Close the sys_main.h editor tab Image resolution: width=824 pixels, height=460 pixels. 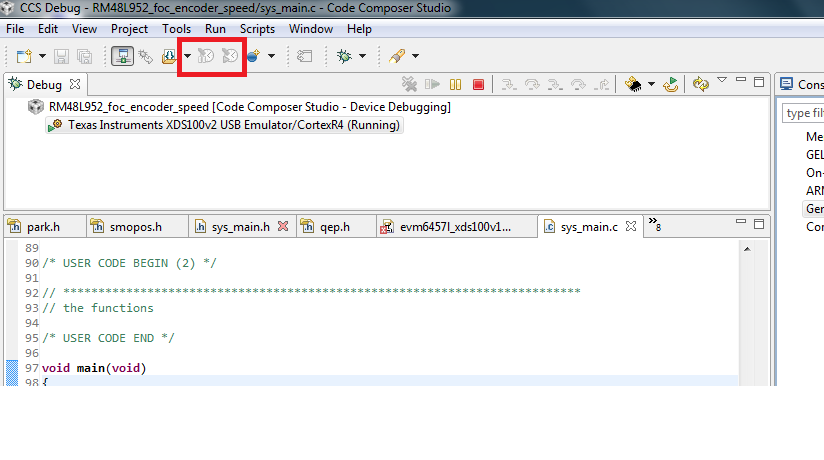click(283, 226)
